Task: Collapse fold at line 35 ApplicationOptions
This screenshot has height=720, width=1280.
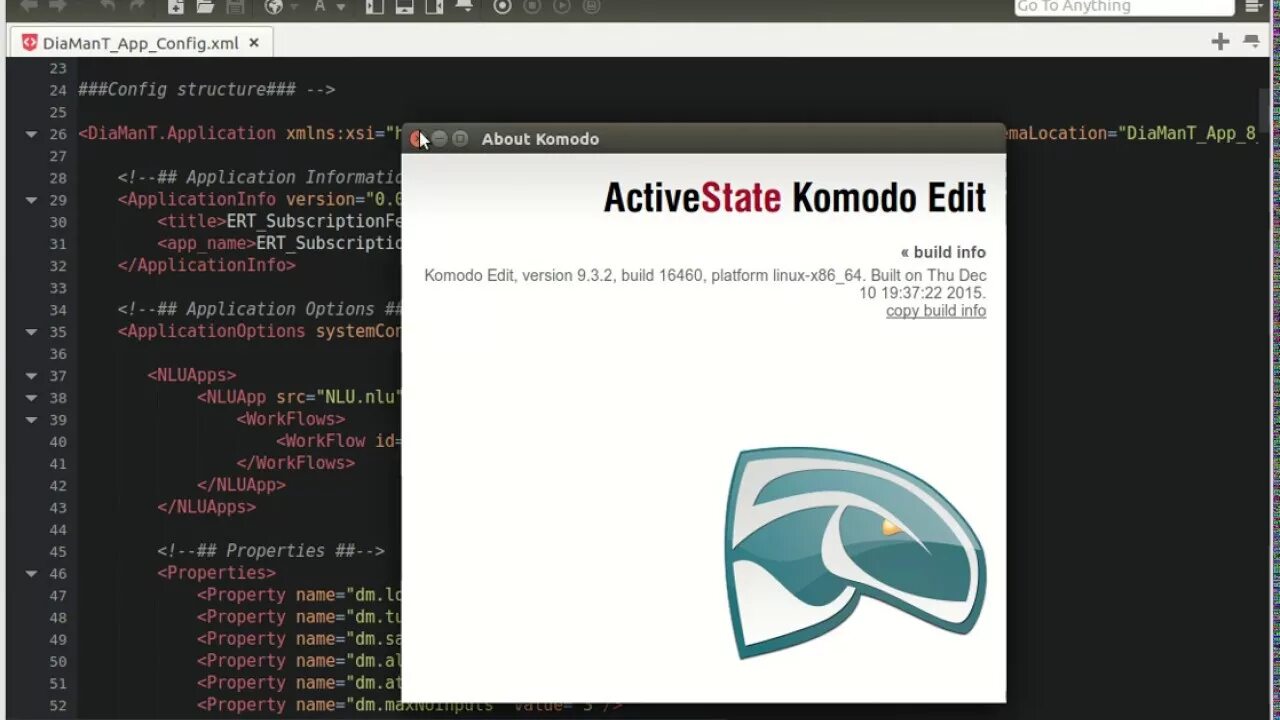Action: 31,332
